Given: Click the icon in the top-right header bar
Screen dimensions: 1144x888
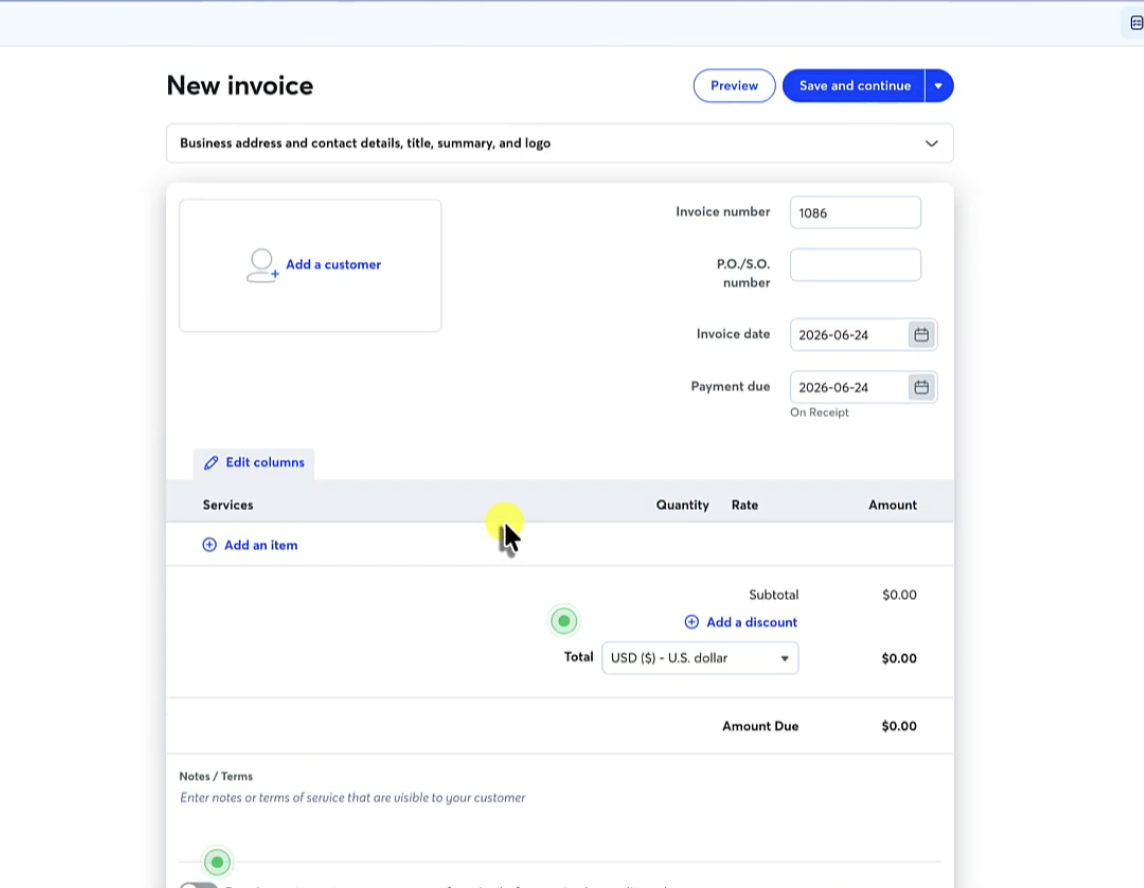Looking at the screenshot, I should click(1136, 23).
